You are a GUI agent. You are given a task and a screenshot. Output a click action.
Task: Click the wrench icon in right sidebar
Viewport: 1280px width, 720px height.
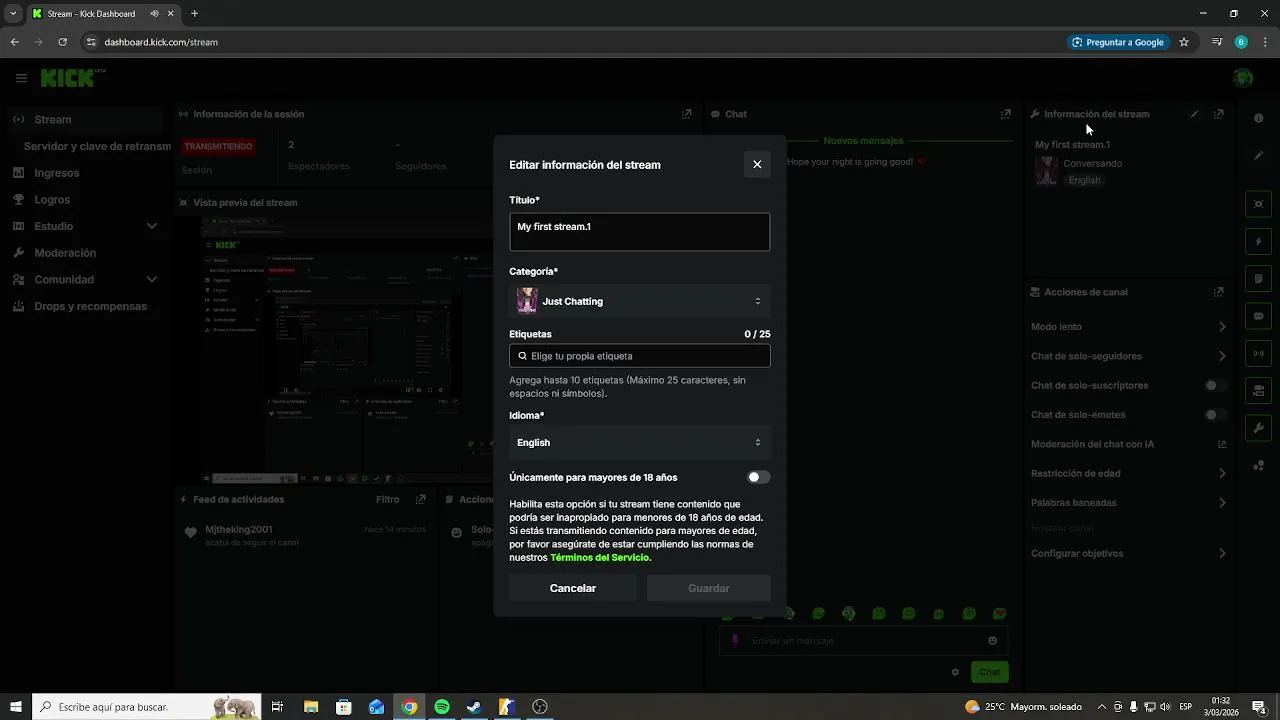tap(1258, 428)
